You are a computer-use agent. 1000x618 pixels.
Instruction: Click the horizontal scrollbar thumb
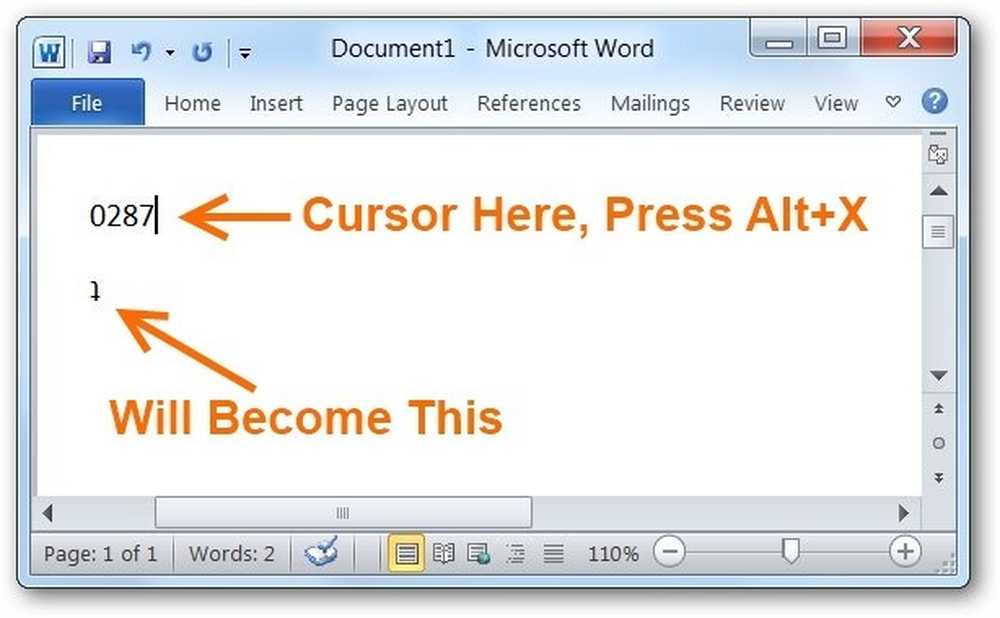tap(343, 513)
